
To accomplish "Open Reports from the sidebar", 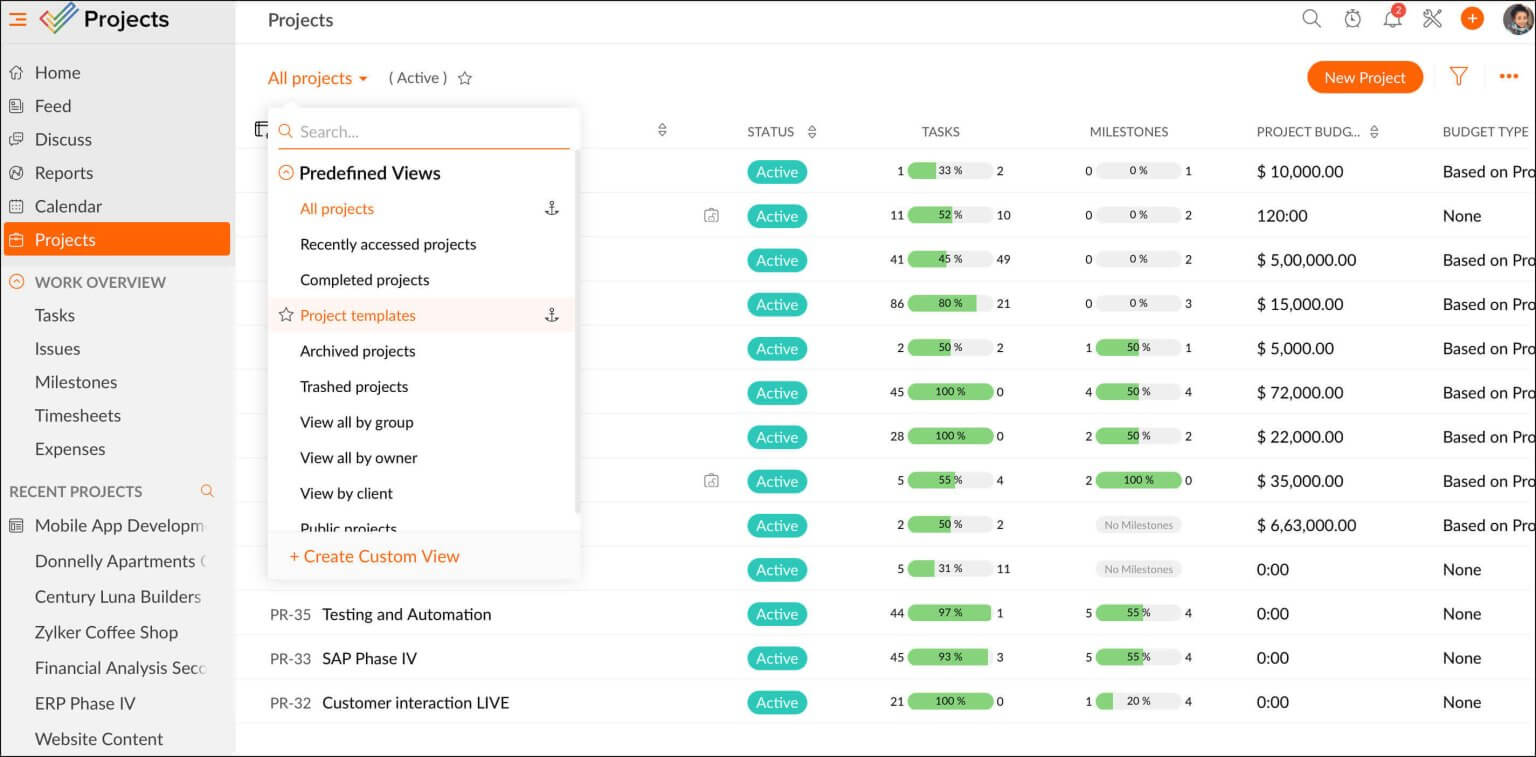I will 64,172.
